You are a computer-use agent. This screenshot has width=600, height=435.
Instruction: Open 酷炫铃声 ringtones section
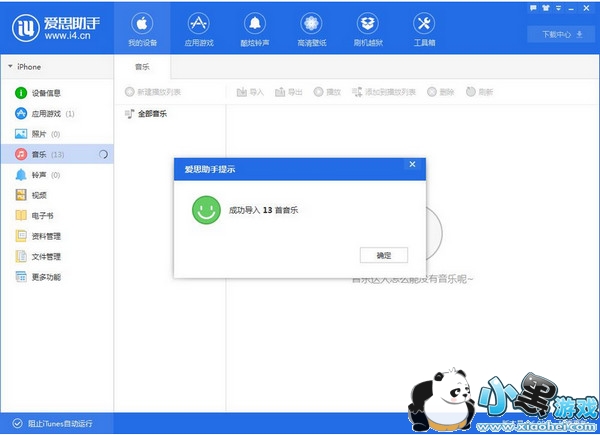tap(255, 29)
